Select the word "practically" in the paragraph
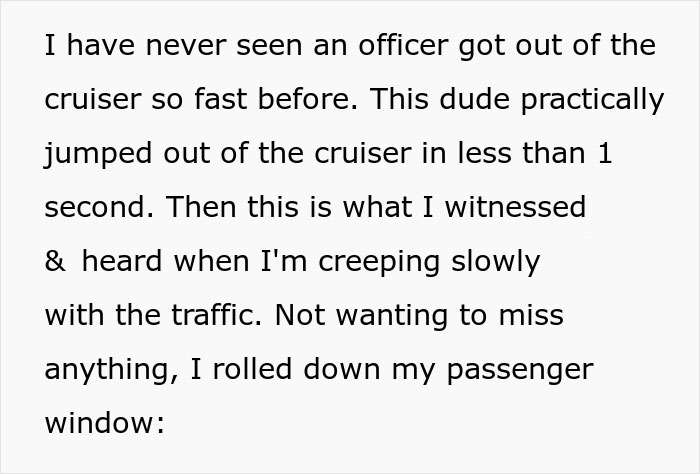700x474 pixels. [592, 101]
